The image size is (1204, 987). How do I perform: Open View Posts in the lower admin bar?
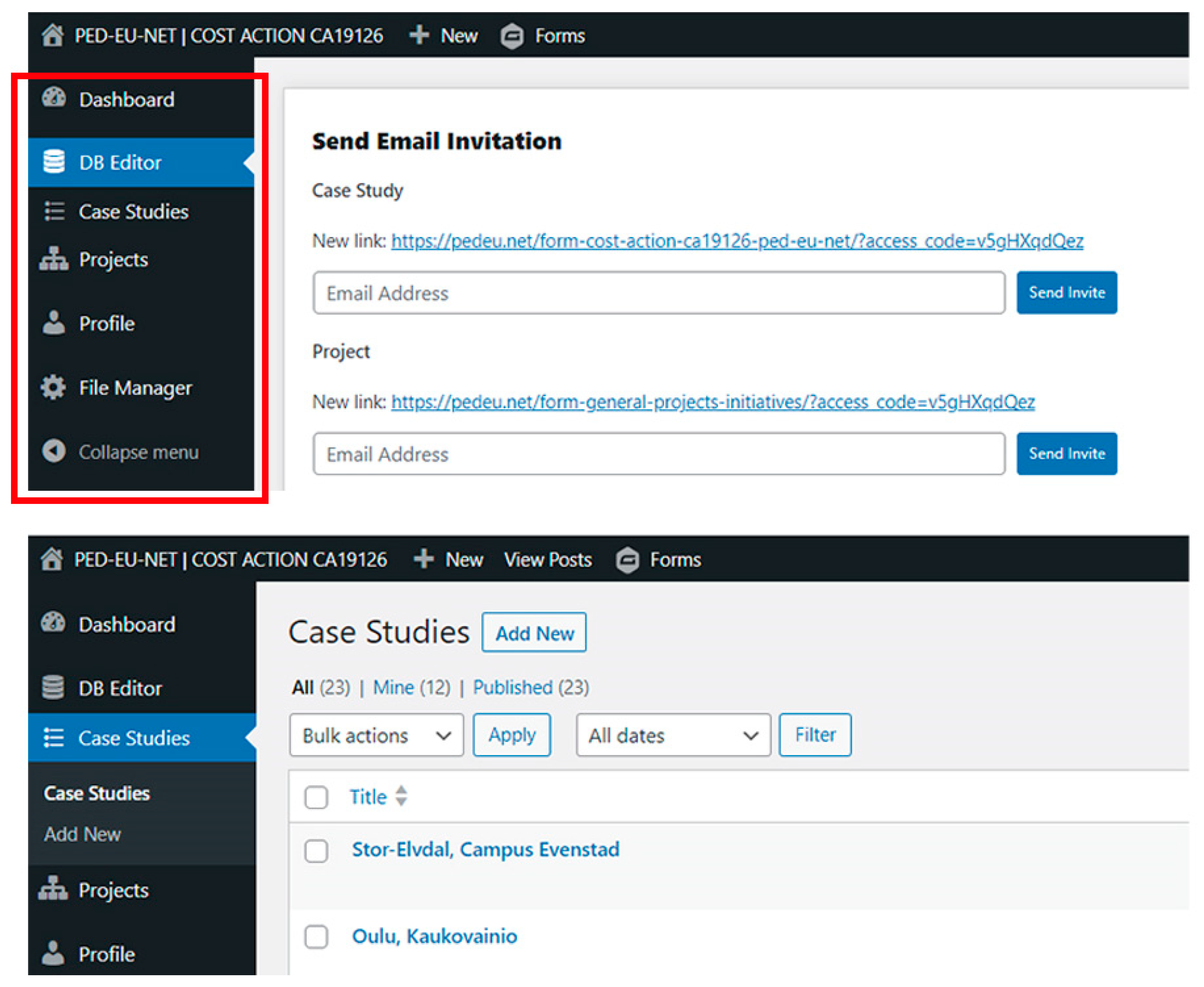point(547,560)
